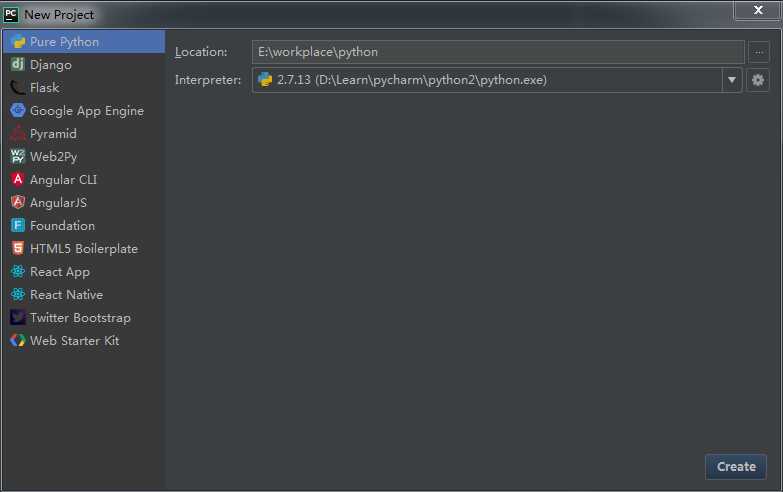Expand the interpreter dropdown arrow

pyautogui.click(x=732, y=80)
